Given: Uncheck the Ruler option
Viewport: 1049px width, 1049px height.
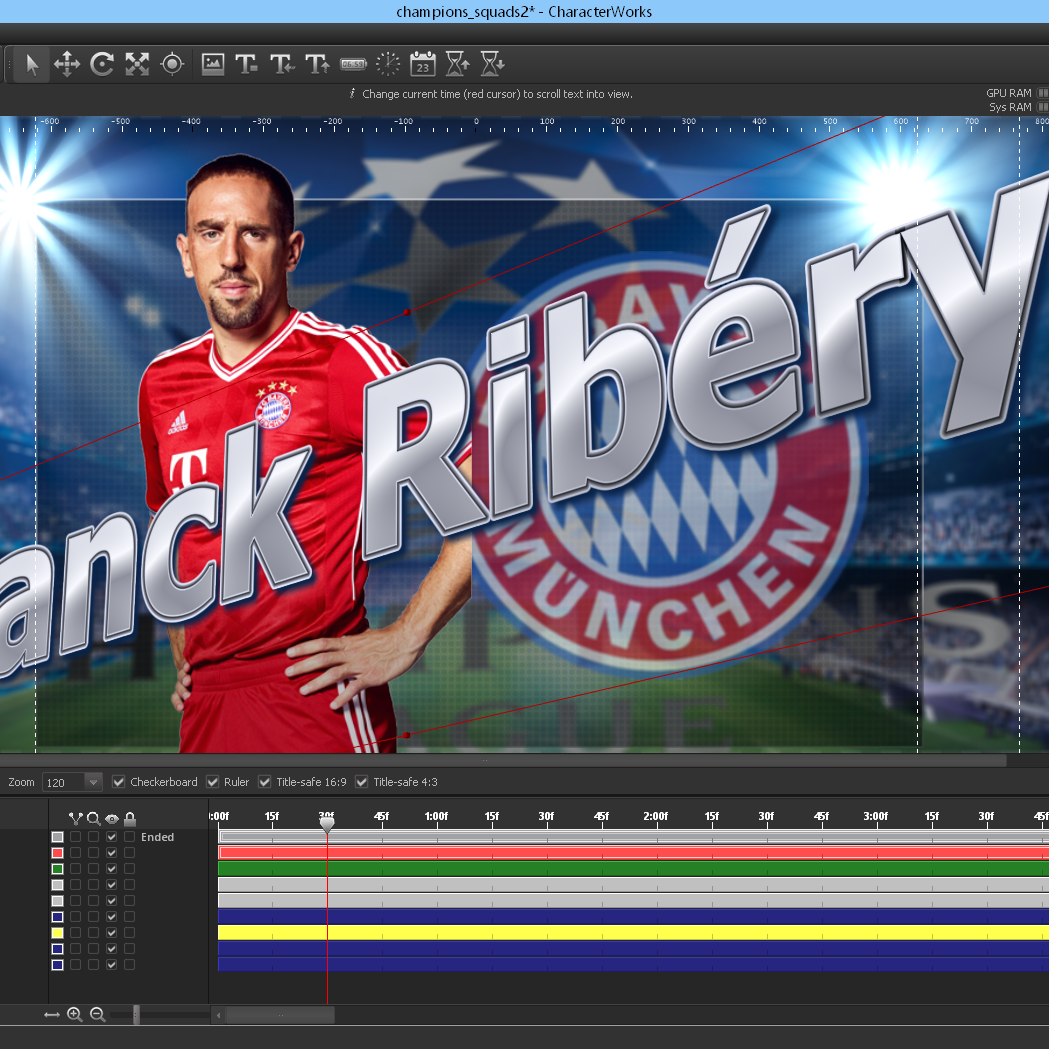Looking at the screenshot, I should [x=213, y=782].
